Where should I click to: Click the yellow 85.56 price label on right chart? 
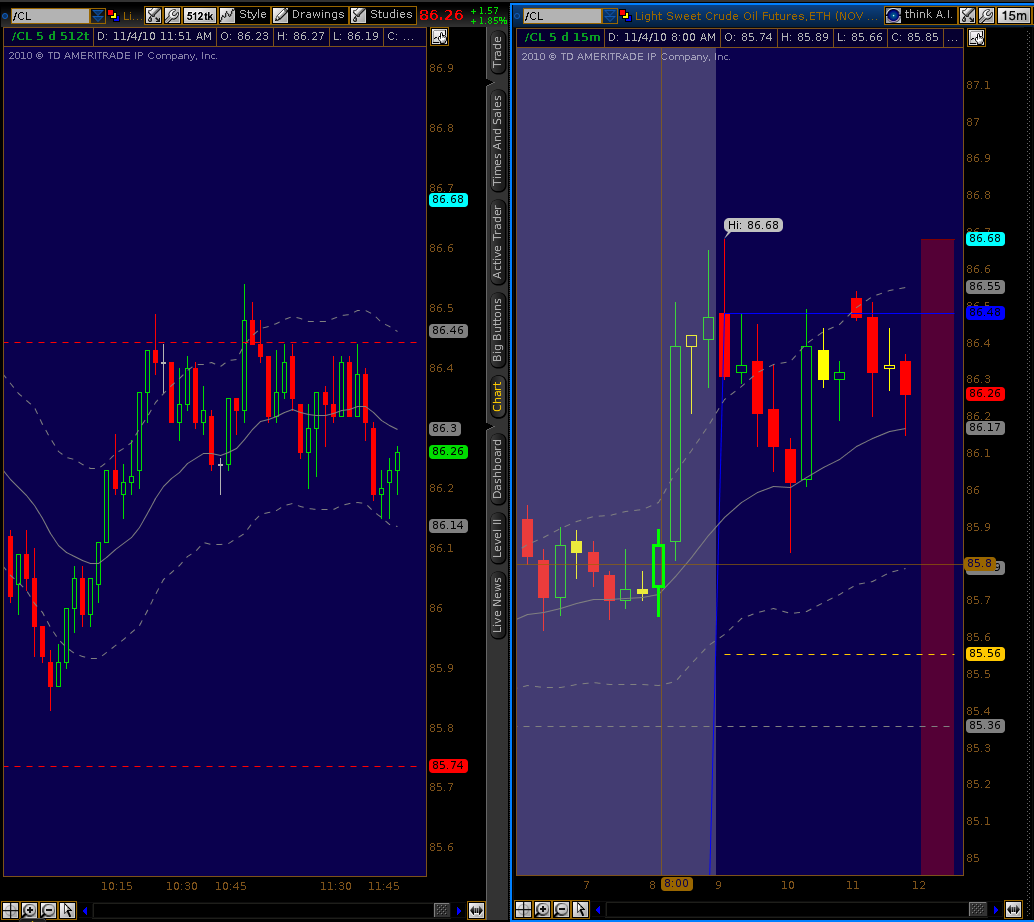[x=985, y=654]
